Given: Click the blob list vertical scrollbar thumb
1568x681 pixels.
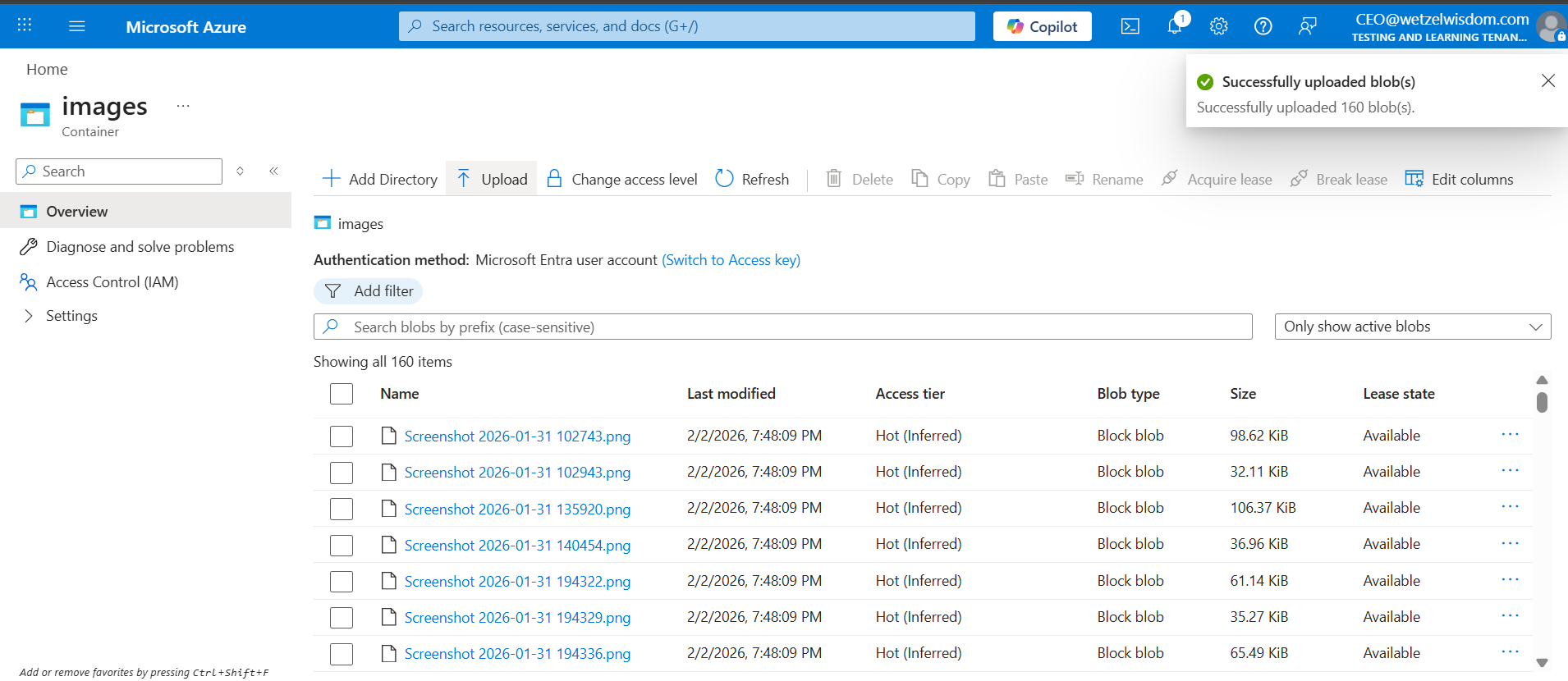Looking at the screenshot, I should pos(1542,402).
